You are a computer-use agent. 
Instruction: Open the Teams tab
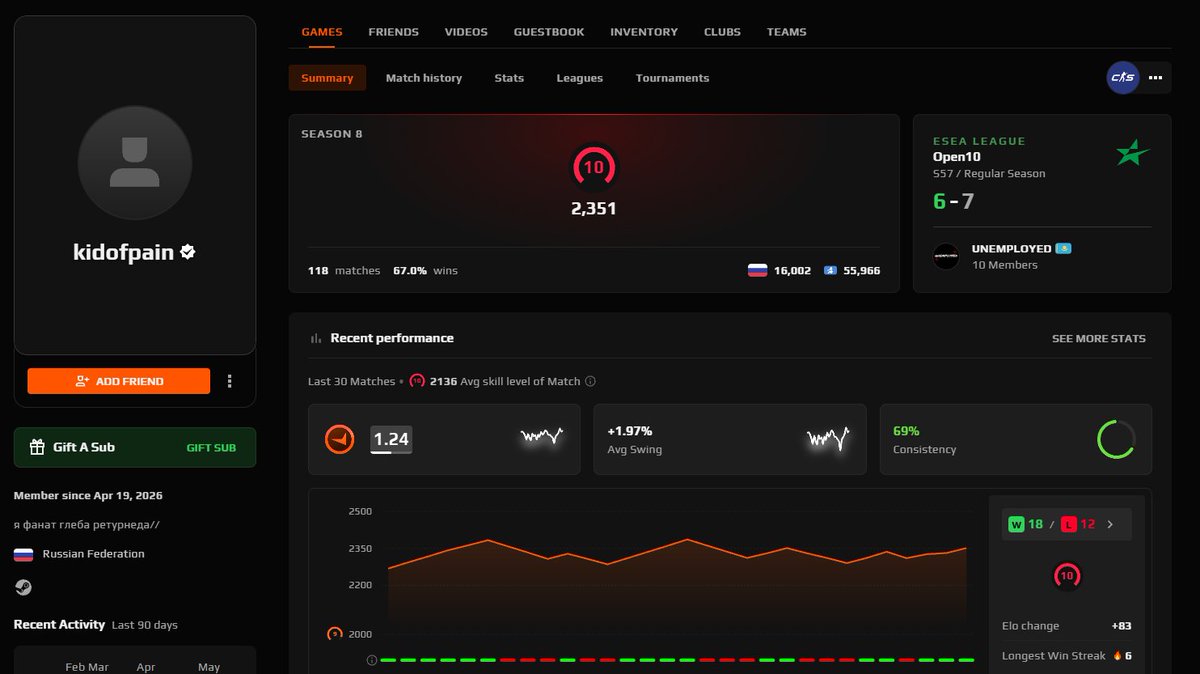pyautogui.click(x=786, y=32)
